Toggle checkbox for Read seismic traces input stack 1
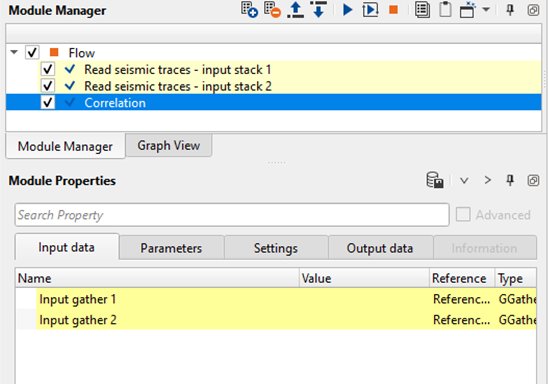This screenshot has height=384, width=548. [48, 69]
